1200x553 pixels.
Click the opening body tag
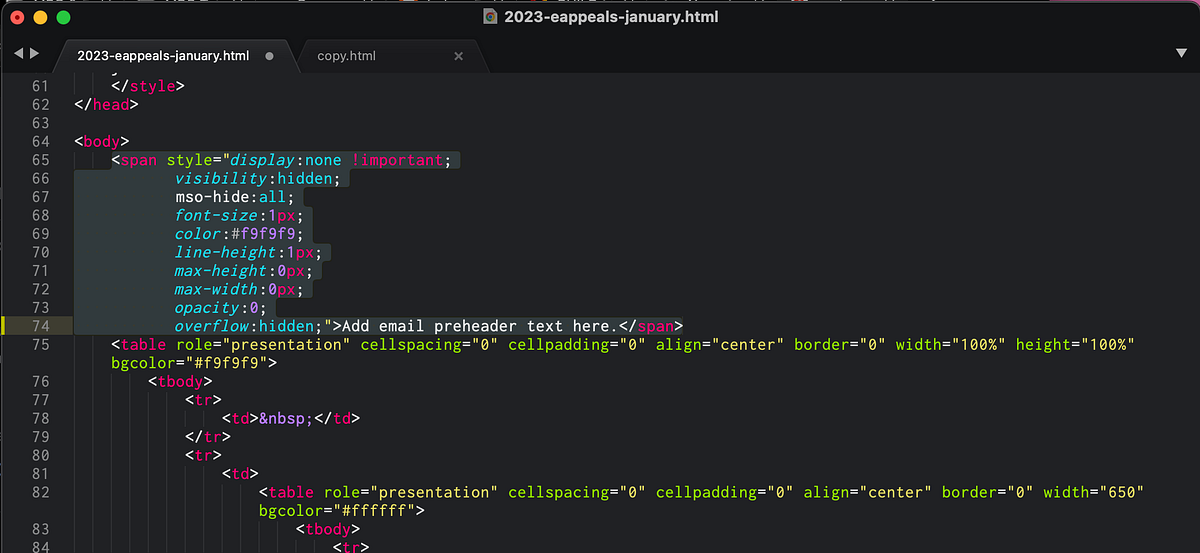102,142
